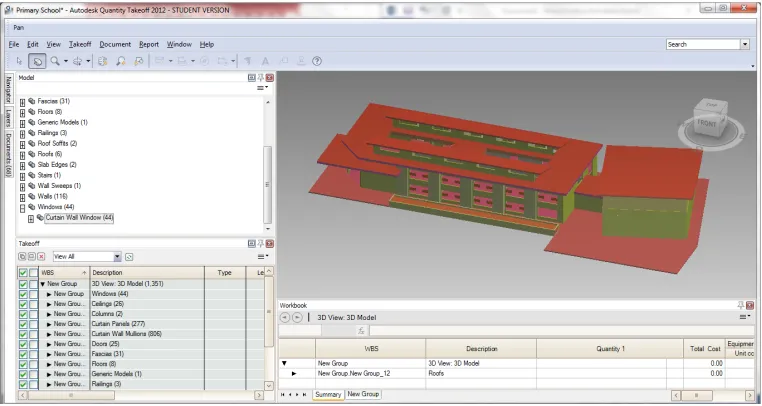Image resolution: width=762 pixels, height=406 pixels.
Task: Switch to the Summary workbook tab
Action: tap(328, 394)
